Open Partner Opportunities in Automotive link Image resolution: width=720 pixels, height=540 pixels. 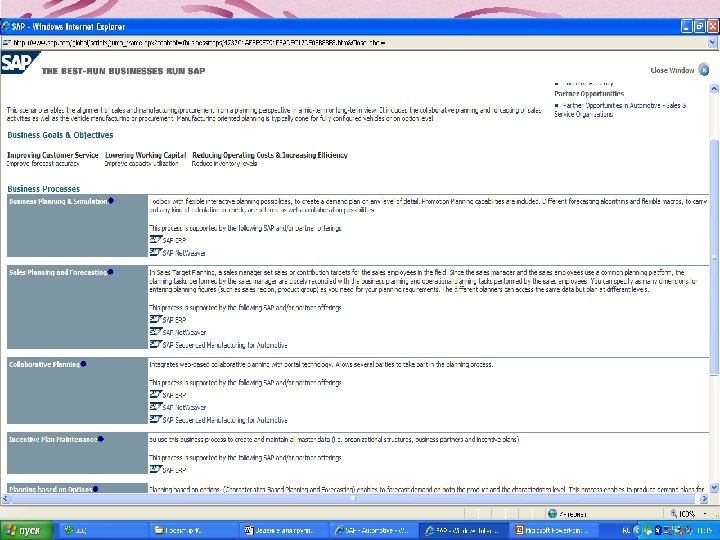pyautogui.click(x=620, y=110)
